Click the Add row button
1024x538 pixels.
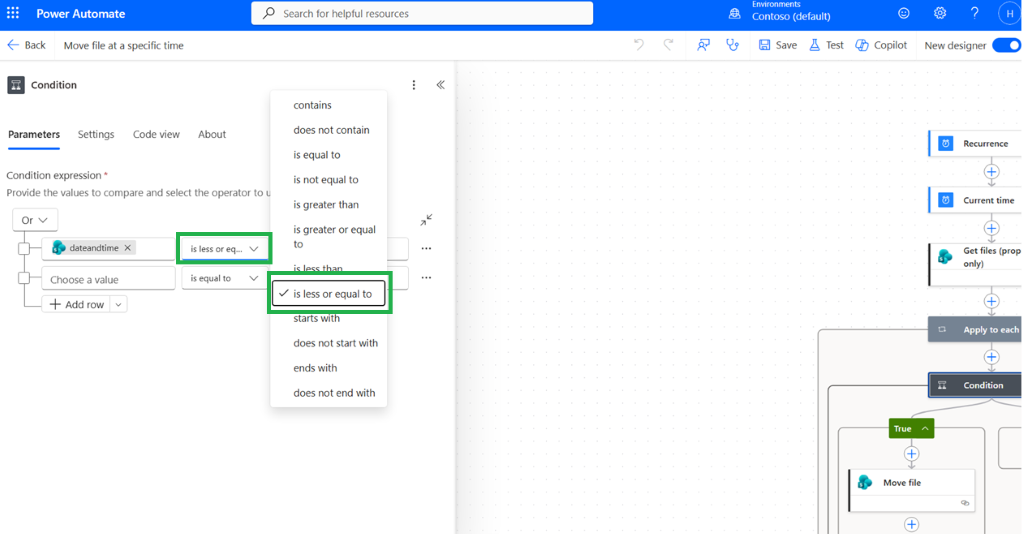(76, 304)
